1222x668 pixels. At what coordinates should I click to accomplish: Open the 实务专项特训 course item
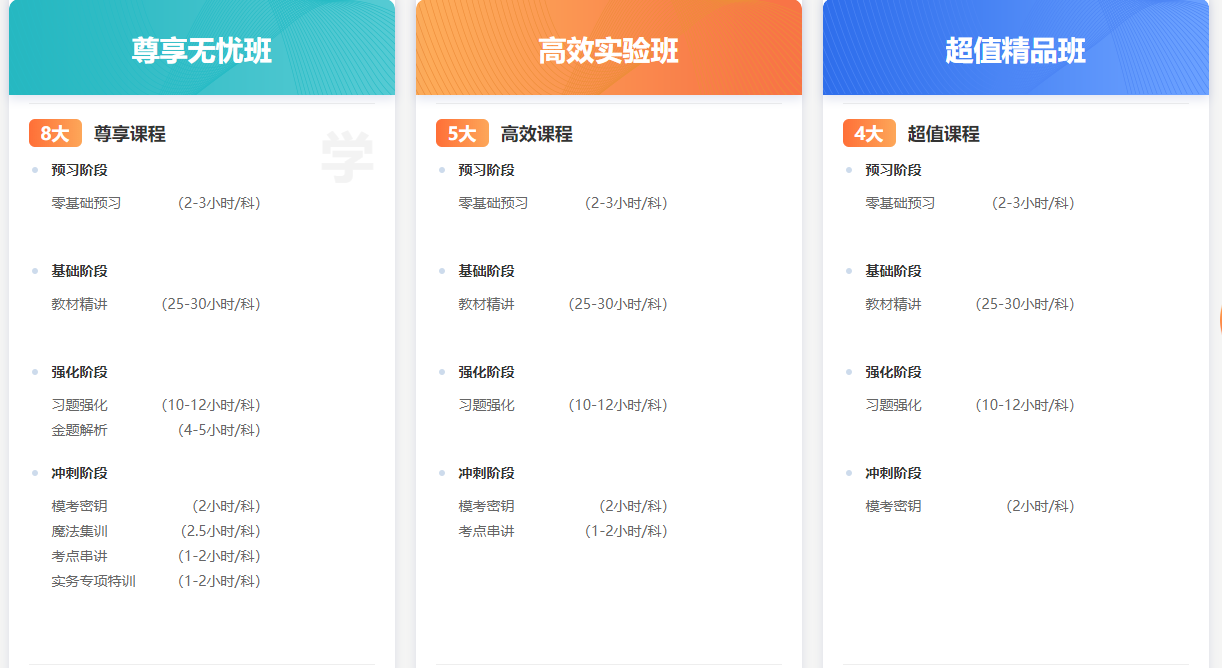click(x=94, y=581)
